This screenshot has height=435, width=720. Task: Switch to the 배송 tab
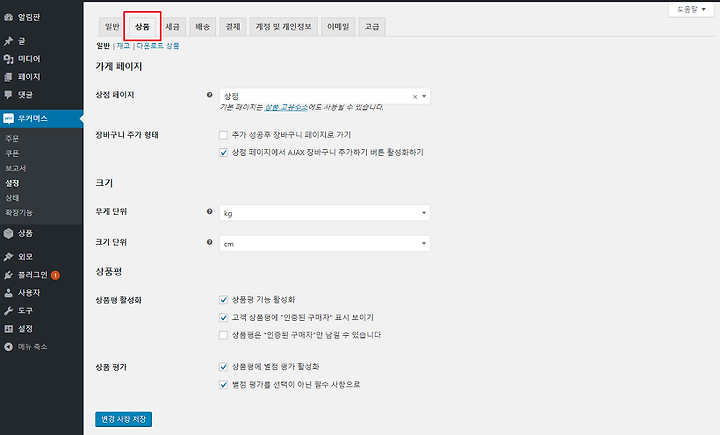click(202, 27)
